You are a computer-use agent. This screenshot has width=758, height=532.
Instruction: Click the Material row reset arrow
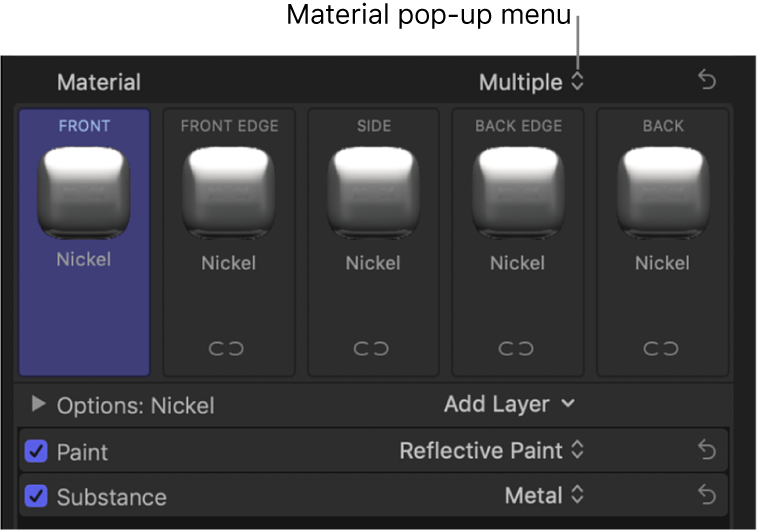point(707,82)
